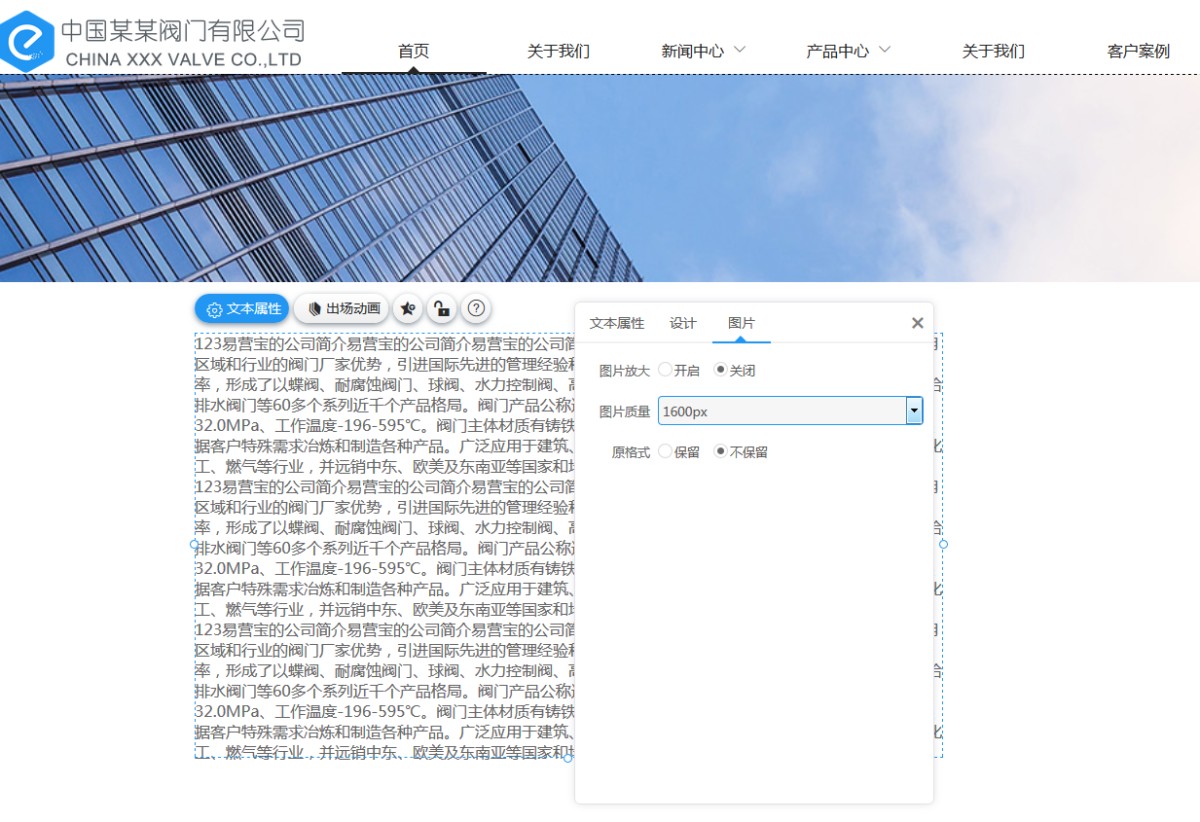The width and height of the screenshot is (1200, 822).
Task: Go to 首页 in navigation bar
Action: tap(414, 51)
